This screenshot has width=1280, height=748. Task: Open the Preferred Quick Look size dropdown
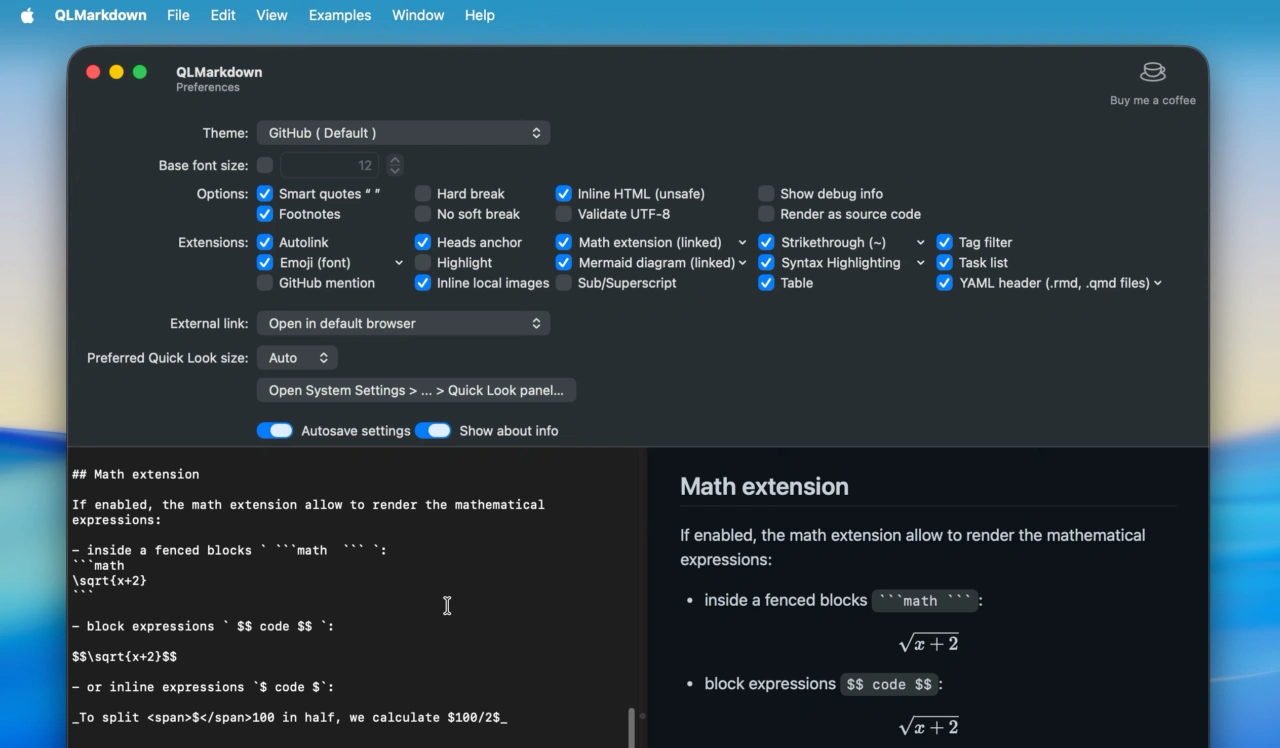(296, 357)
